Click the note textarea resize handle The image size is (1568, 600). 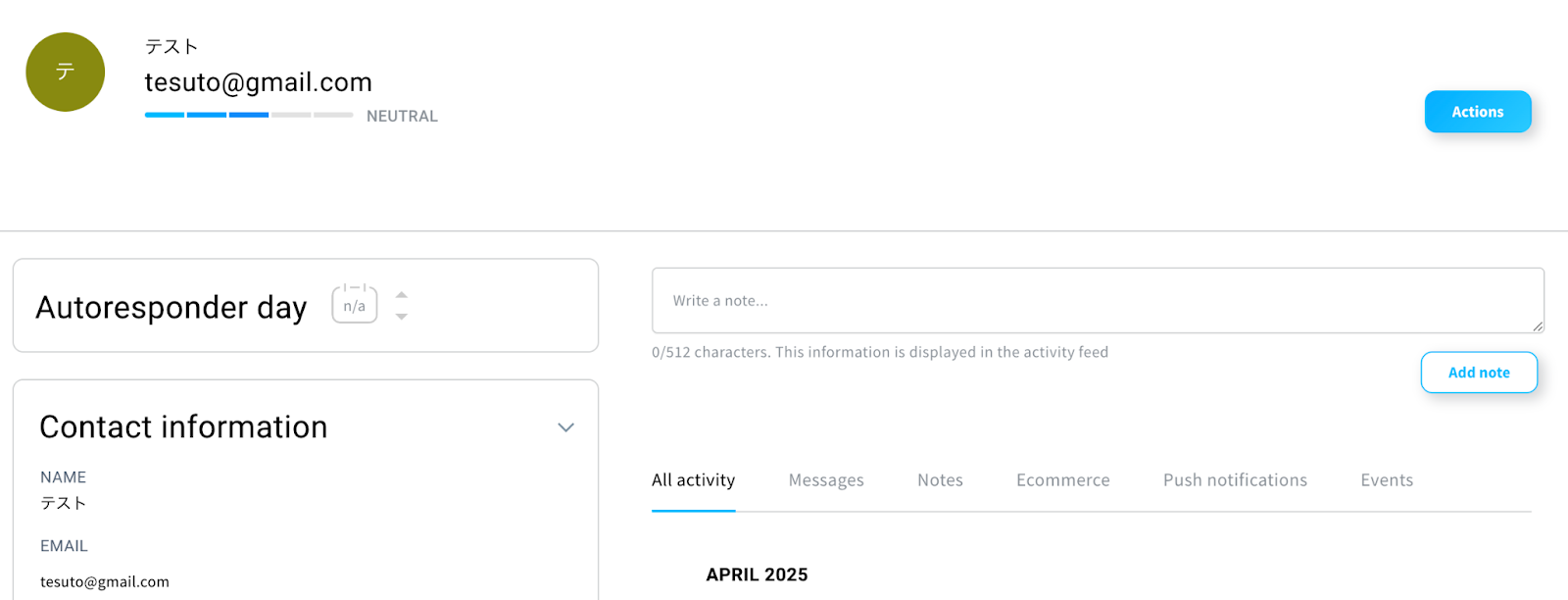tap(1537, 325)
